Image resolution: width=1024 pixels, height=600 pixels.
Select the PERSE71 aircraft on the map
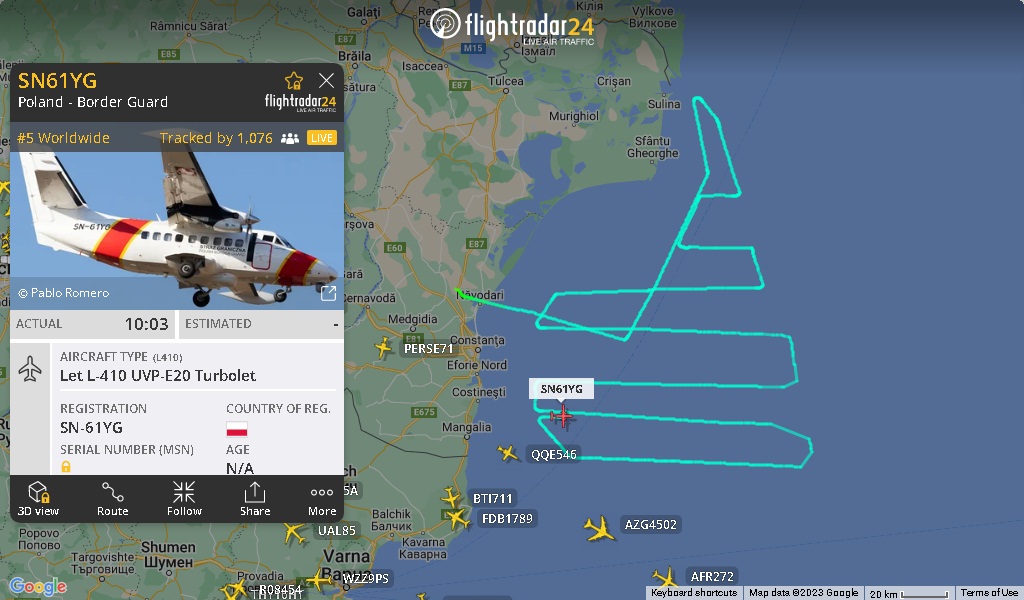click(383, 347)
